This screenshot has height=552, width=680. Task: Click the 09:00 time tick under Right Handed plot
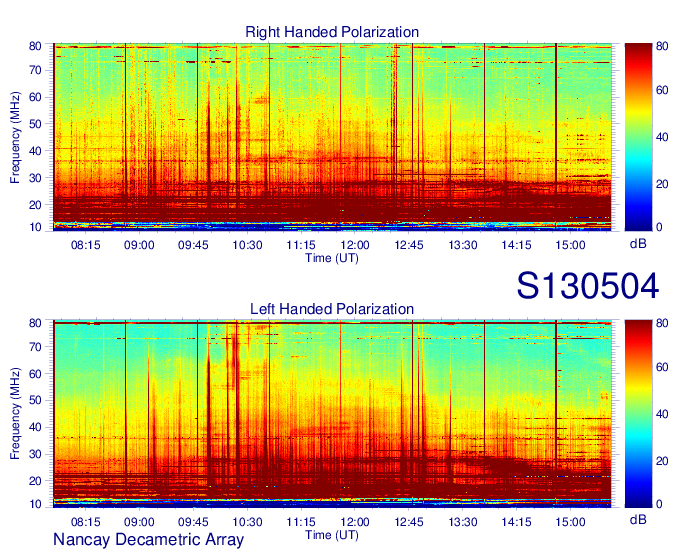[139, 245]
